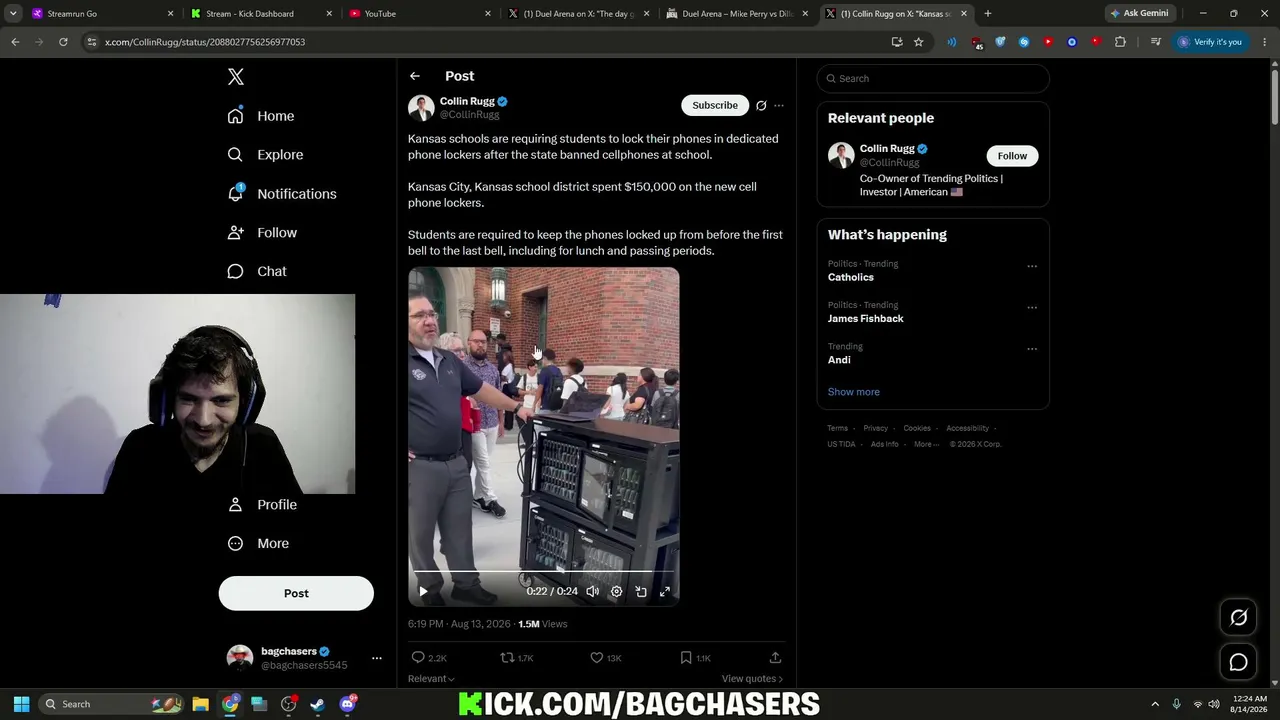Click the View quotes link

click(x=752, y=679)
